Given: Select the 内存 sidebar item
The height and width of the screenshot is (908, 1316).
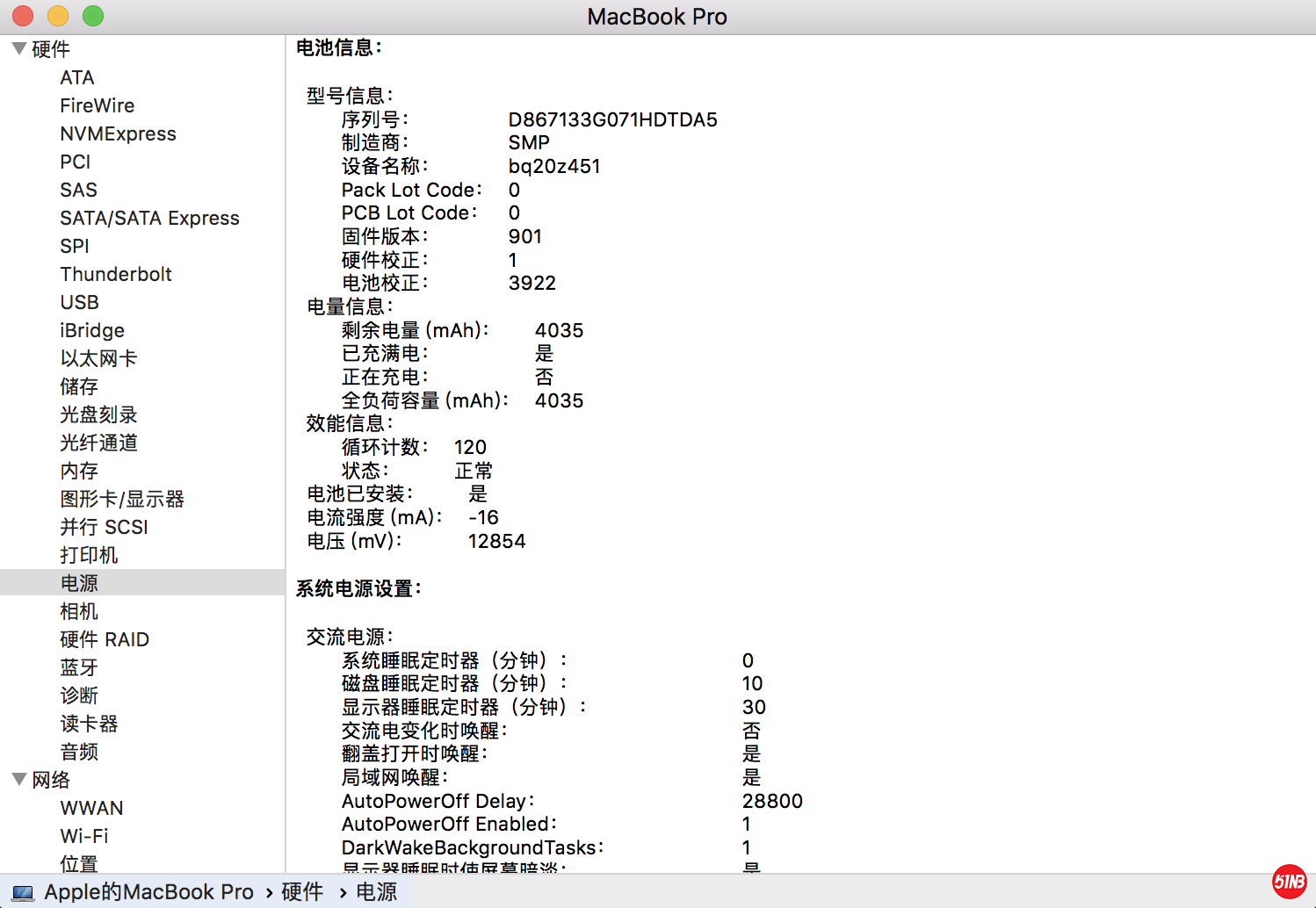Looking at the screenshot, I should 78,471.
